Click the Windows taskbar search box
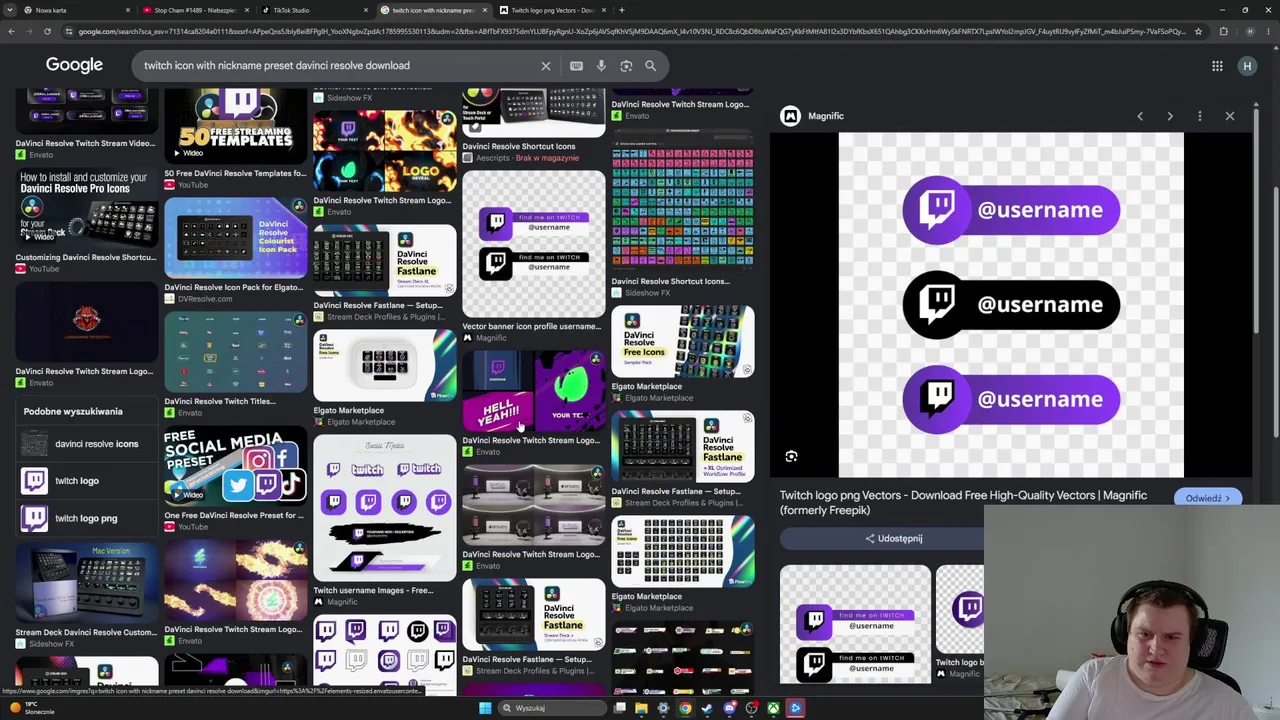1280x720 pixels. point(551,708)
